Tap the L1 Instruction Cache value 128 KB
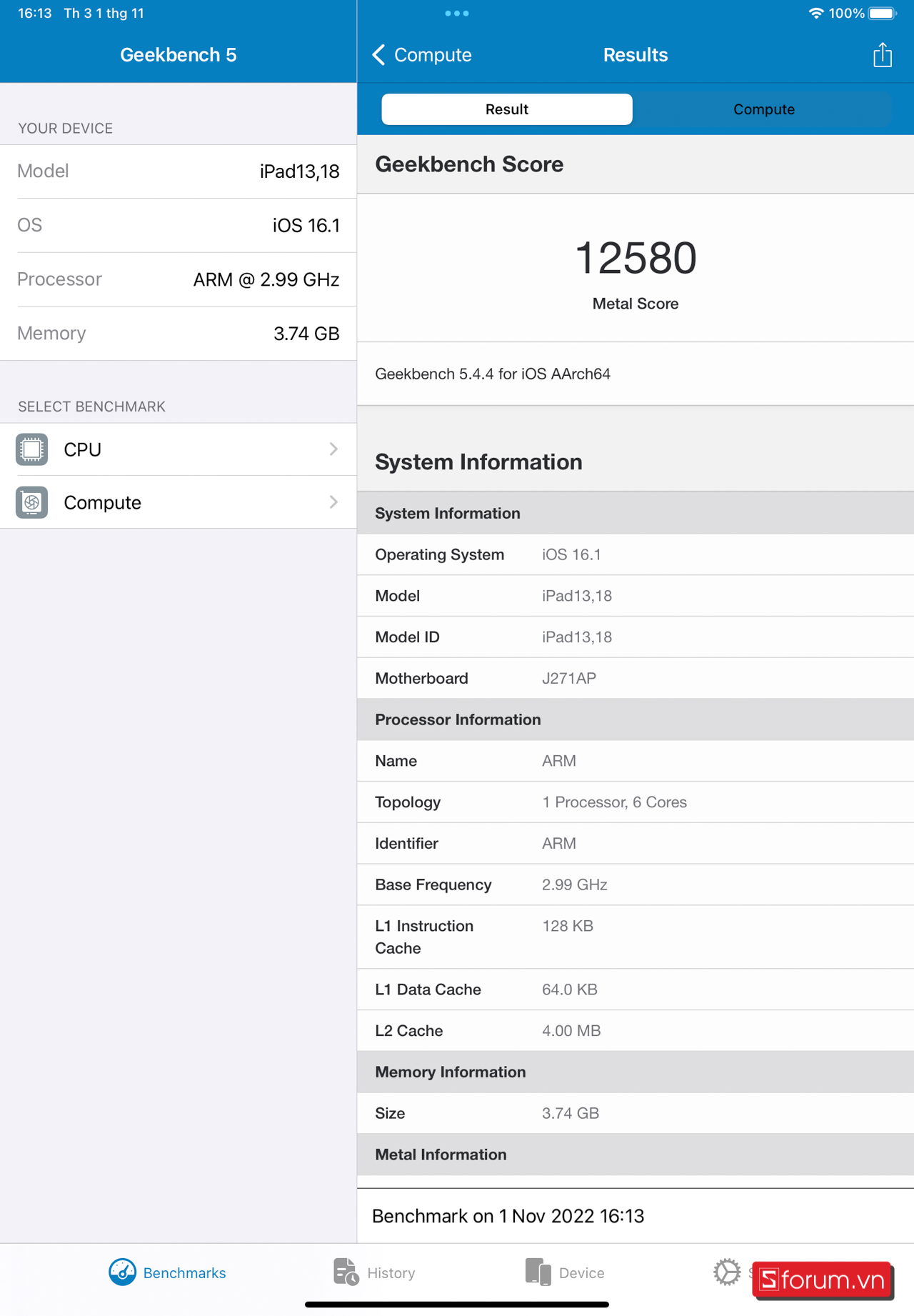914x1316 pixels. point(568,927)
